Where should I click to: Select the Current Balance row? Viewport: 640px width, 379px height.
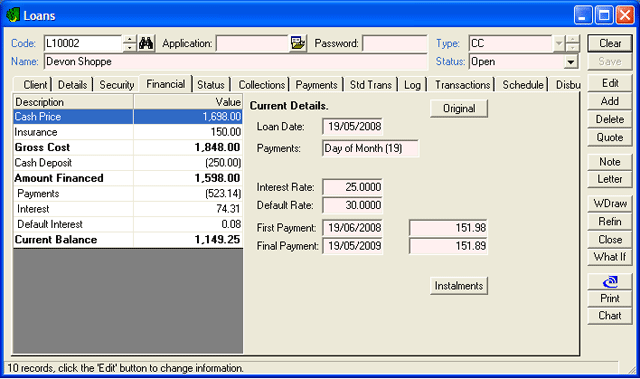coord(128,240)
